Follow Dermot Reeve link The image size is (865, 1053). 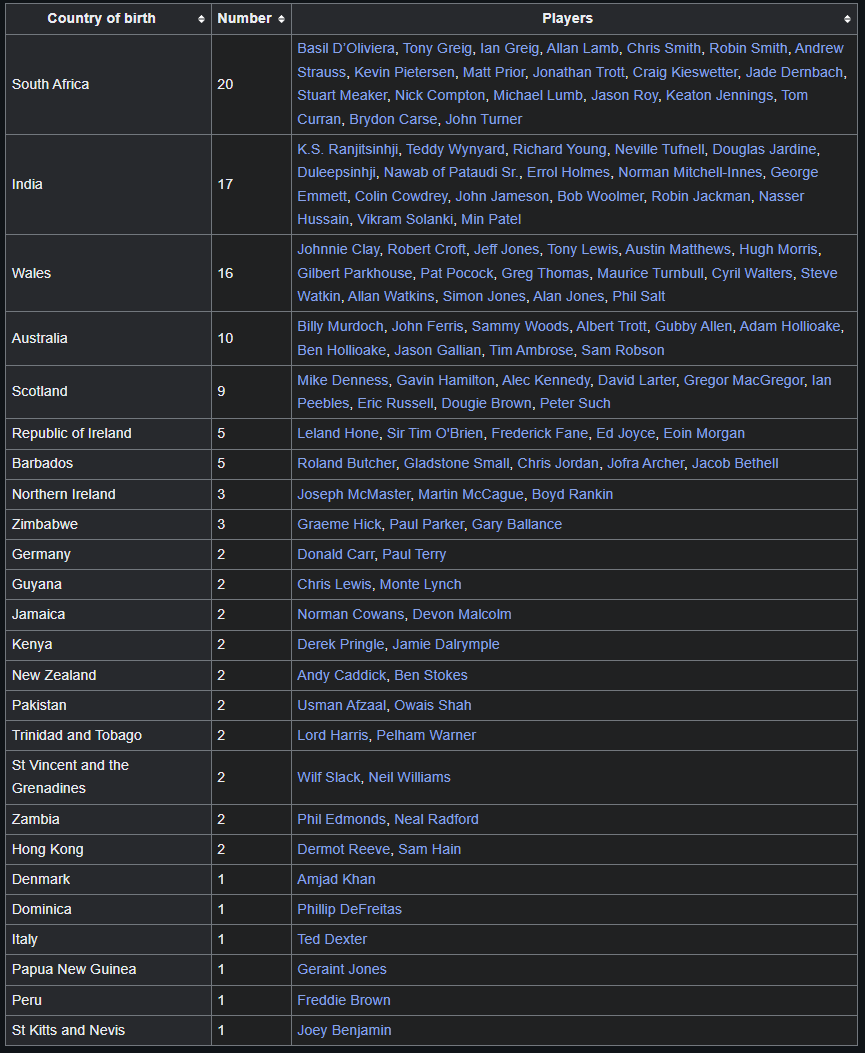343,850
